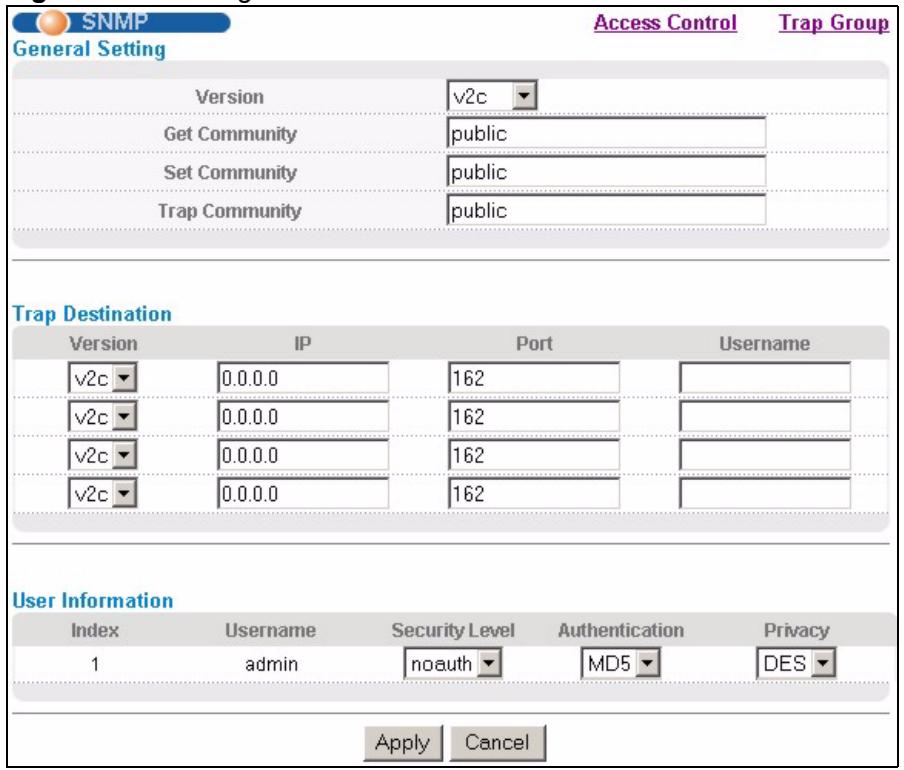Click fourth Trap Destination Username field
This screenshot has height=770, width=904.
coord(765,494)
